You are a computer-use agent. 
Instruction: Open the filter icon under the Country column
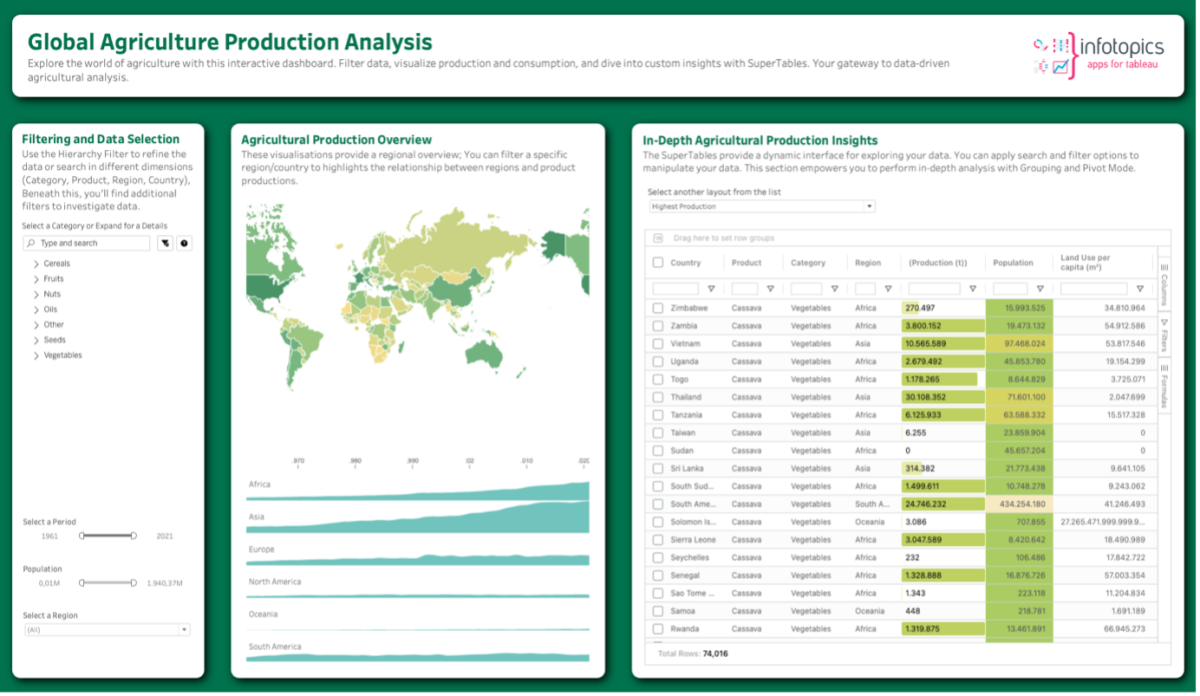pos(711,289)
